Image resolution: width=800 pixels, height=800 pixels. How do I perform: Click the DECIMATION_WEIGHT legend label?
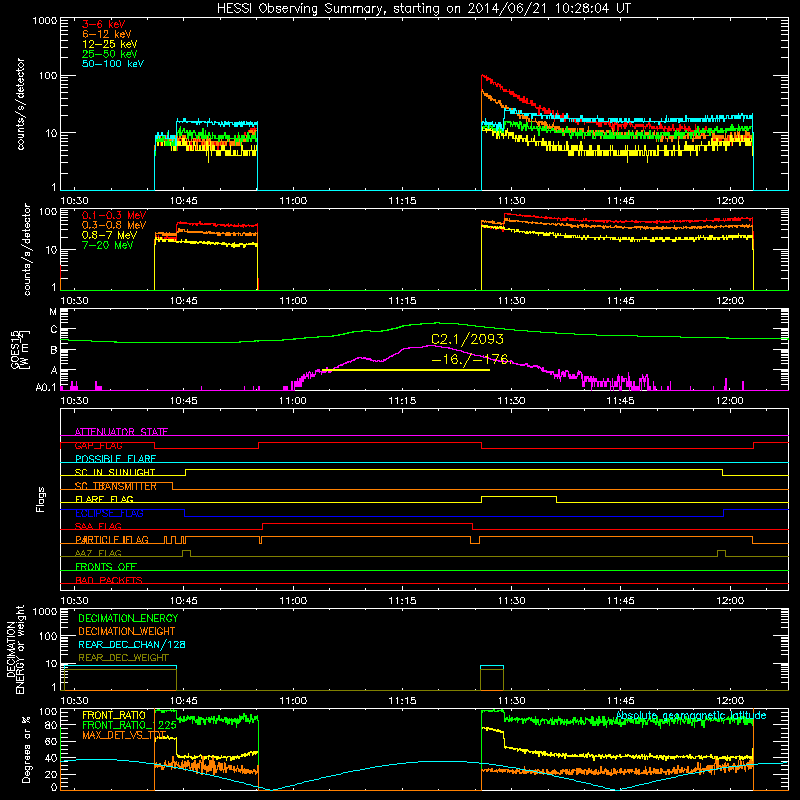coord(127,632)
